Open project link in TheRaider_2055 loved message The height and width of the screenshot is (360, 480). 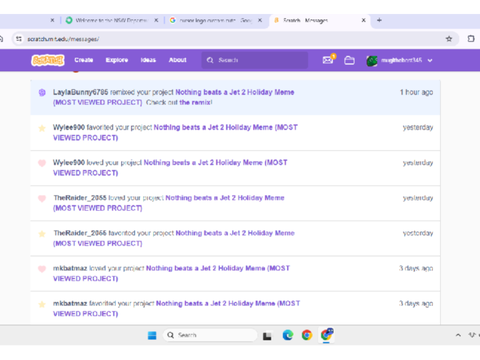coord(169,203)
